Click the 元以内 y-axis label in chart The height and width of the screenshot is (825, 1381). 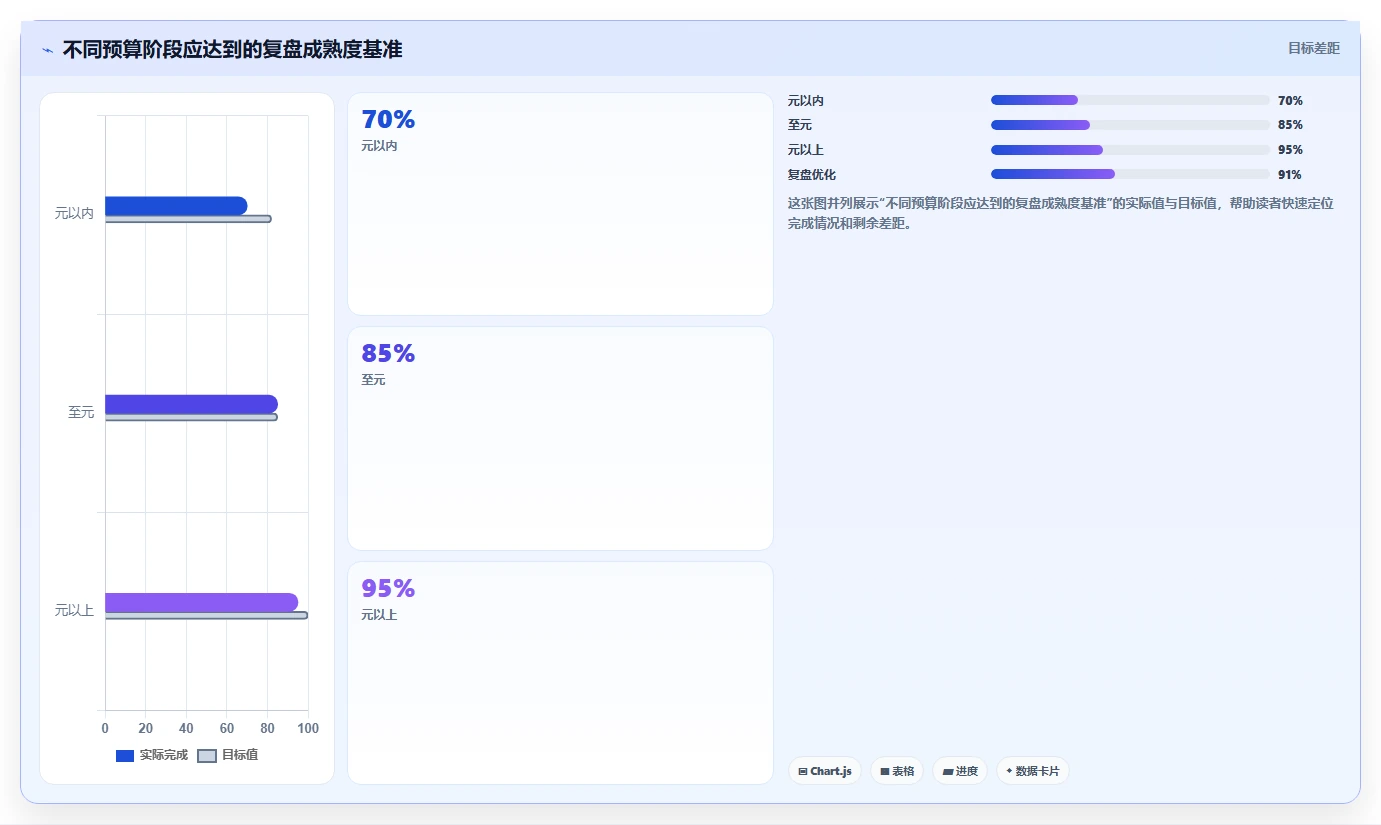74,213
